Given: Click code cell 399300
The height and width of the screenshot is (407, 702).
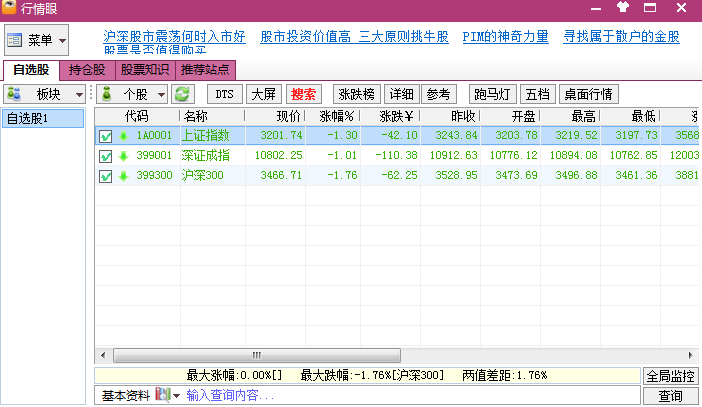Looking at the screenshot, I should [x=154, y=176].
